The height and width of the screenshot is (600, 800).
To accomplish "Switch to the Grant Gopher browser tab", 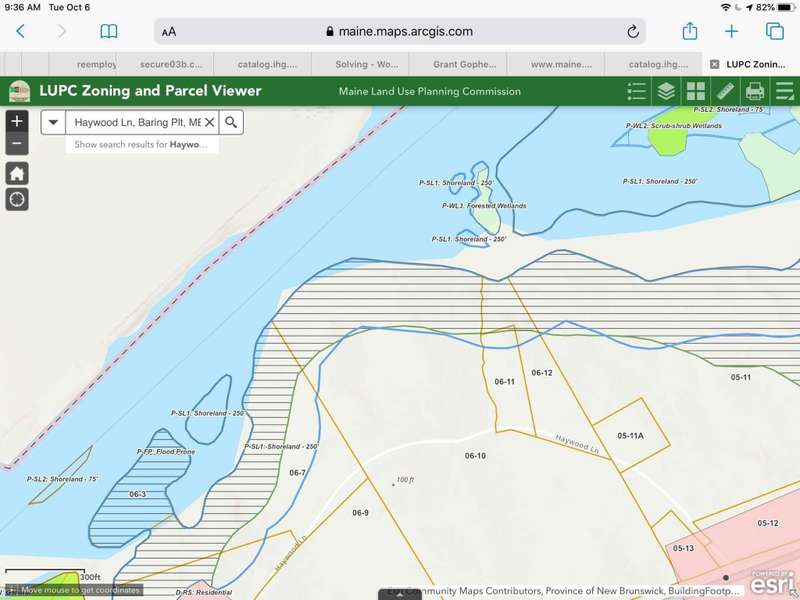I will click(464, 64).
